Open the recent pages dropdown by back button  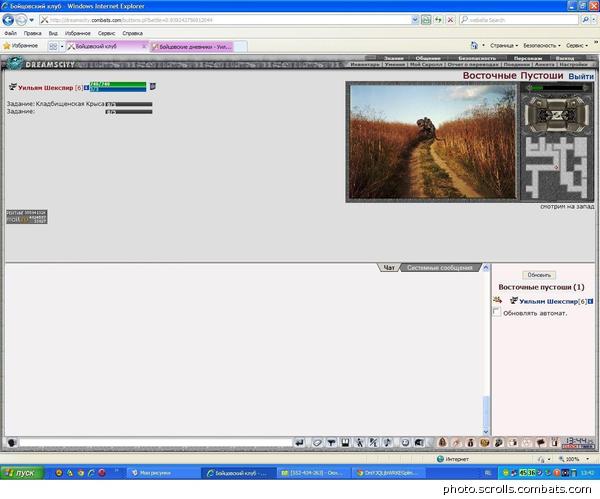[32, 20]
